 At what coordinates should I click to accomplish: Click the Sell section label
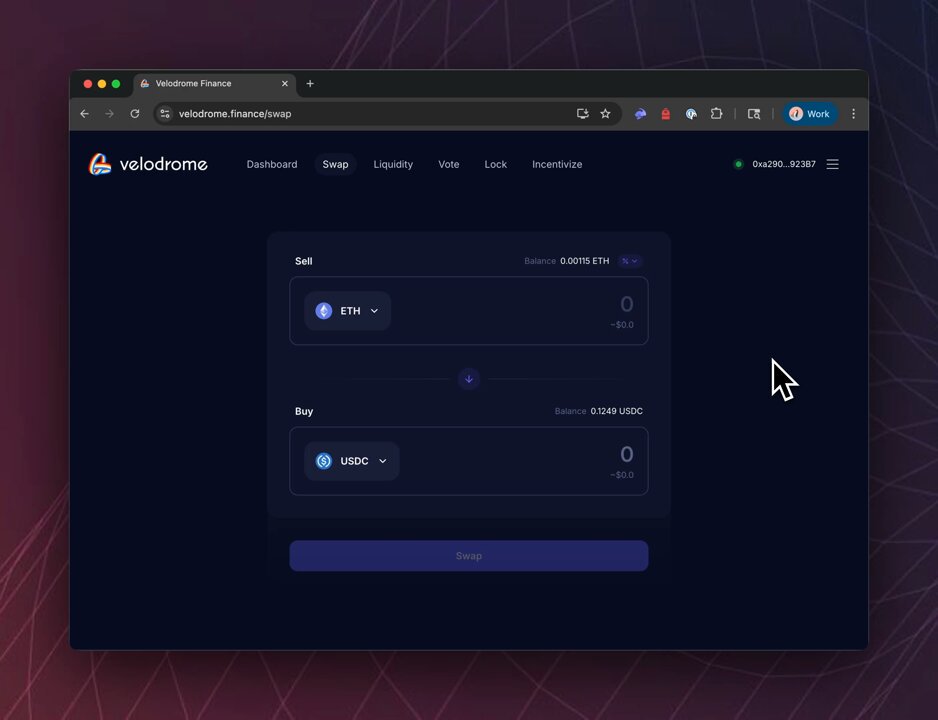303,261
